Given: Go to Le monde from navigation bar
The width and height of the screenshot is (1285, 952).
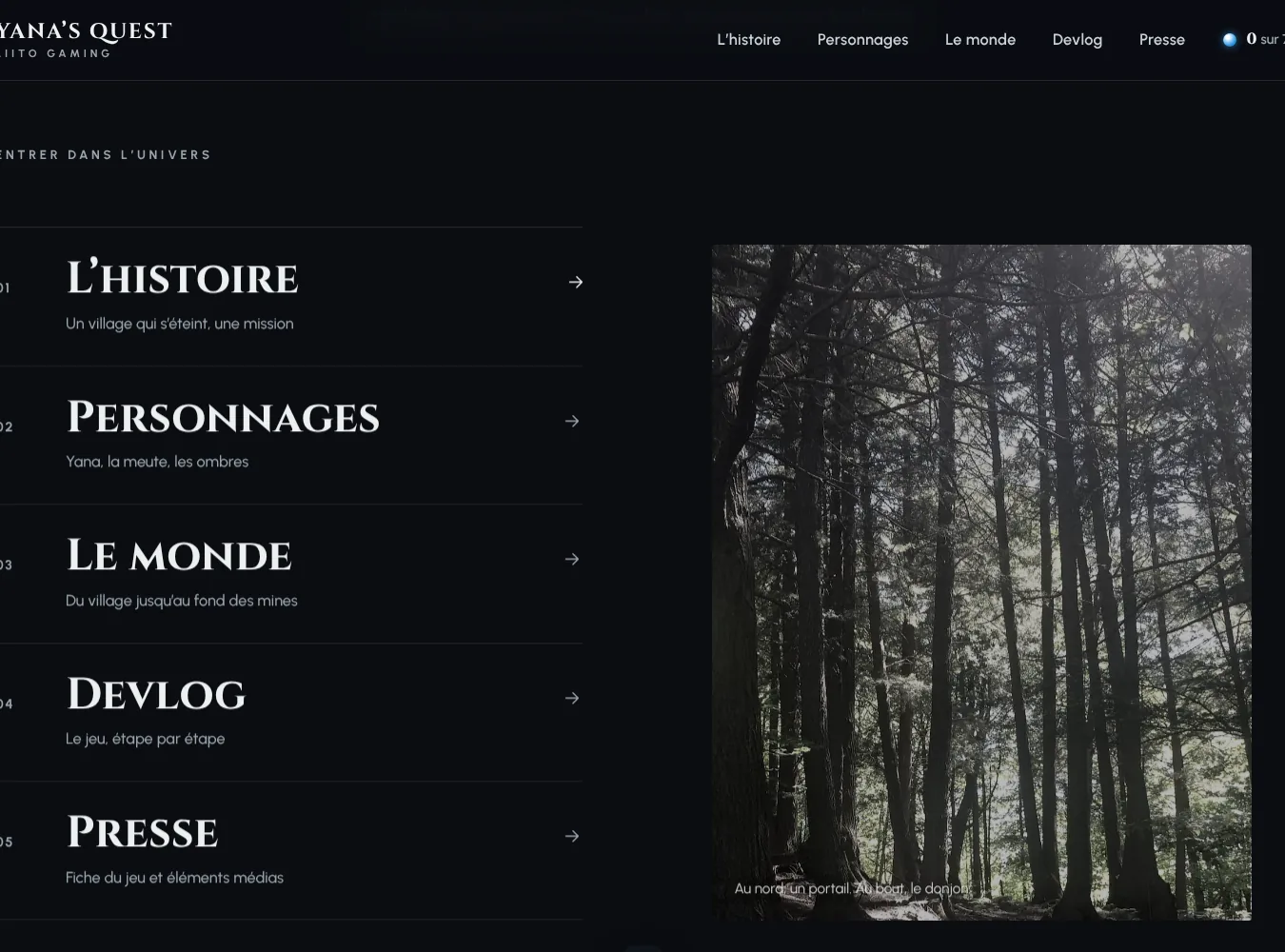Looking at the screenshot, I should pyautogui.click(x=979, y=40).
